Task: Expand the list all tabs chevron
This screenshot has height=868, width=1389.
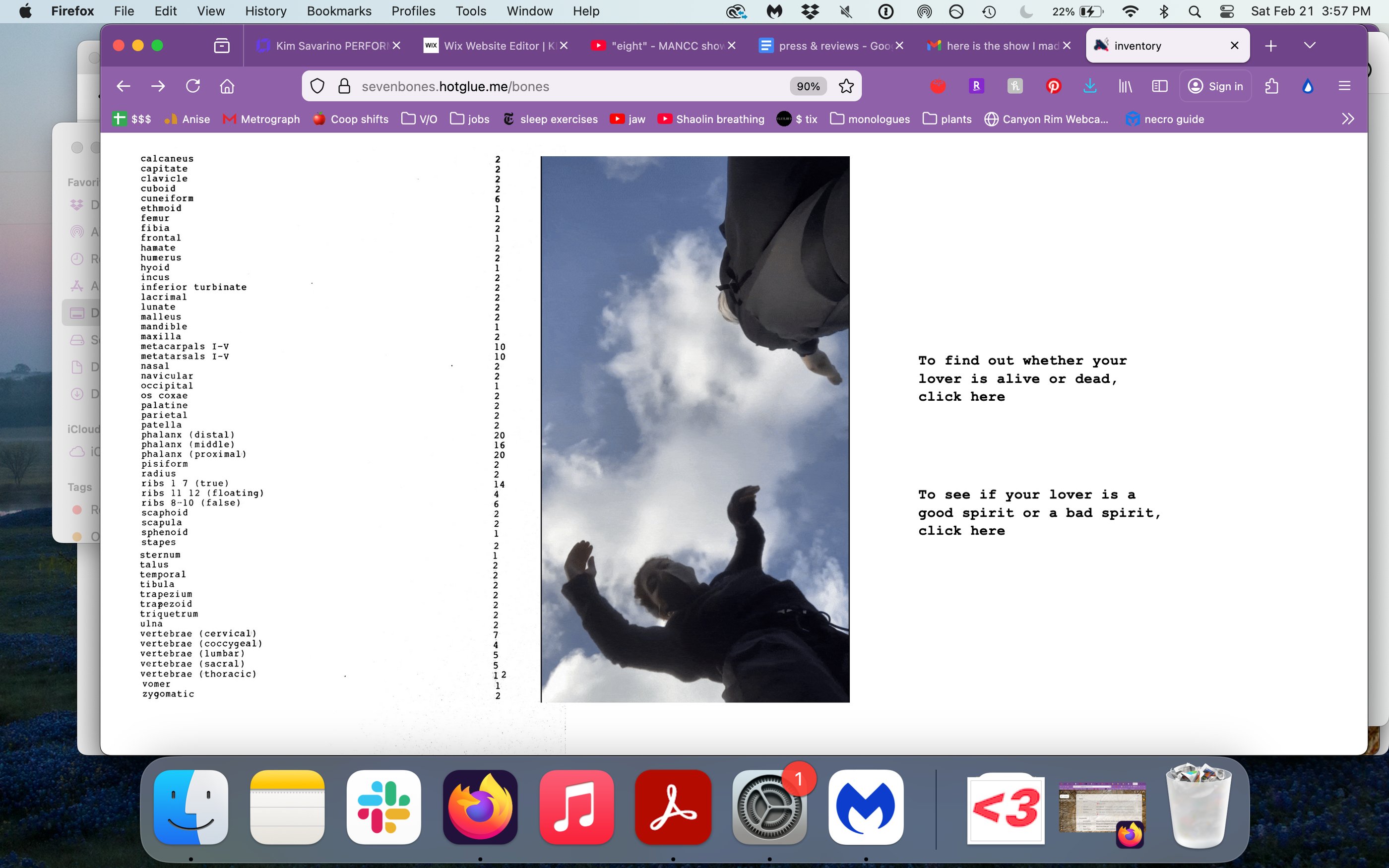Action: click(x=1309, y=45)
